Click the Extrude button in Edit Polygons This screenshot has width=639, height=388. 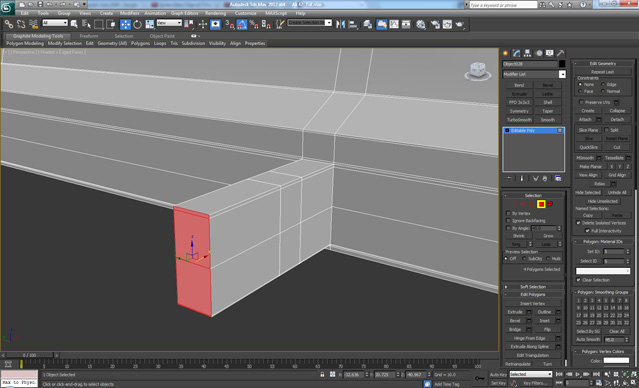tap(515, 312)
